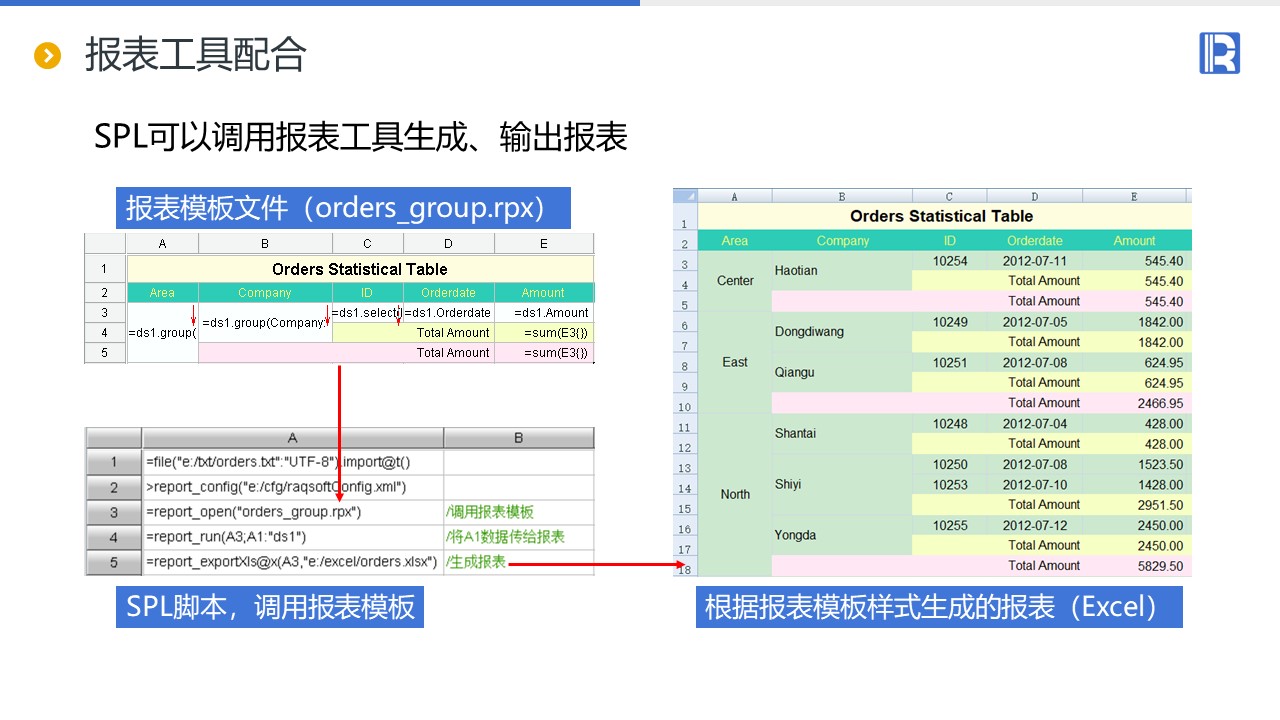Viewport: 1280px width, 720px height.
Task: Click the comment /生成报表
Action: 476,562
